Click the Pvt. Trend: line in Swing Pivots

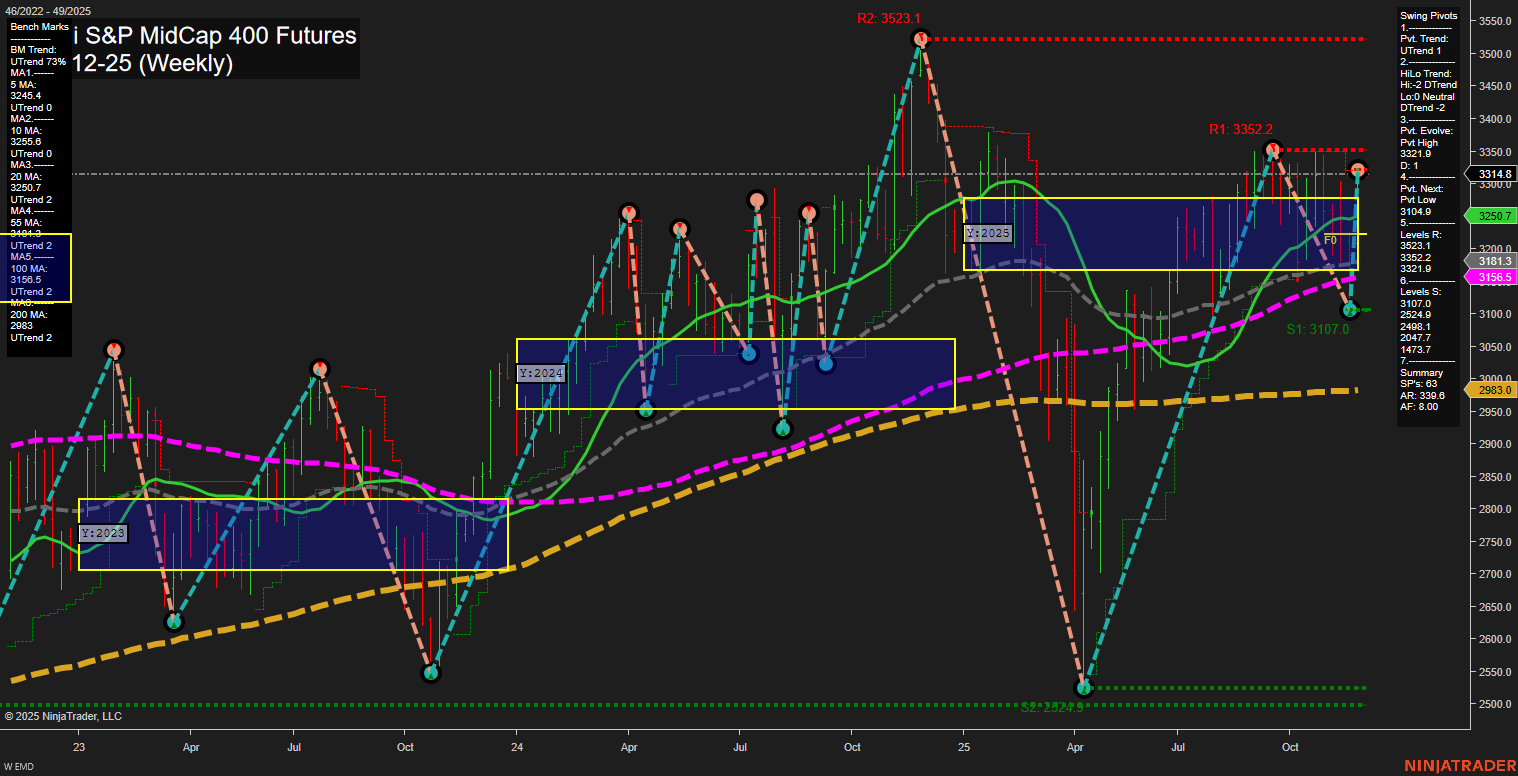[x=1425, y=39]
